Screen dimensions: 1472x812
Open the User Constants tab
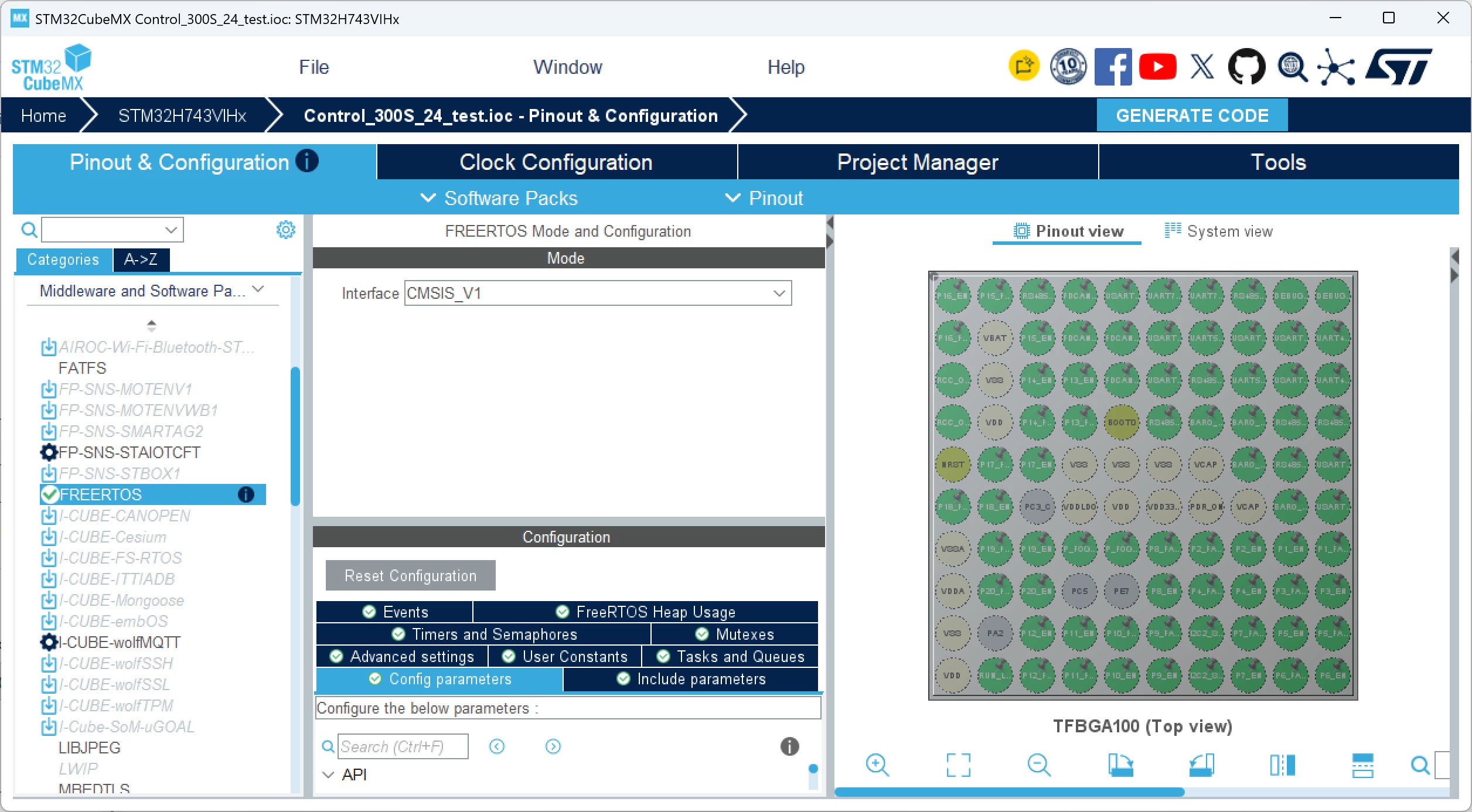click(x=565, y=657)
